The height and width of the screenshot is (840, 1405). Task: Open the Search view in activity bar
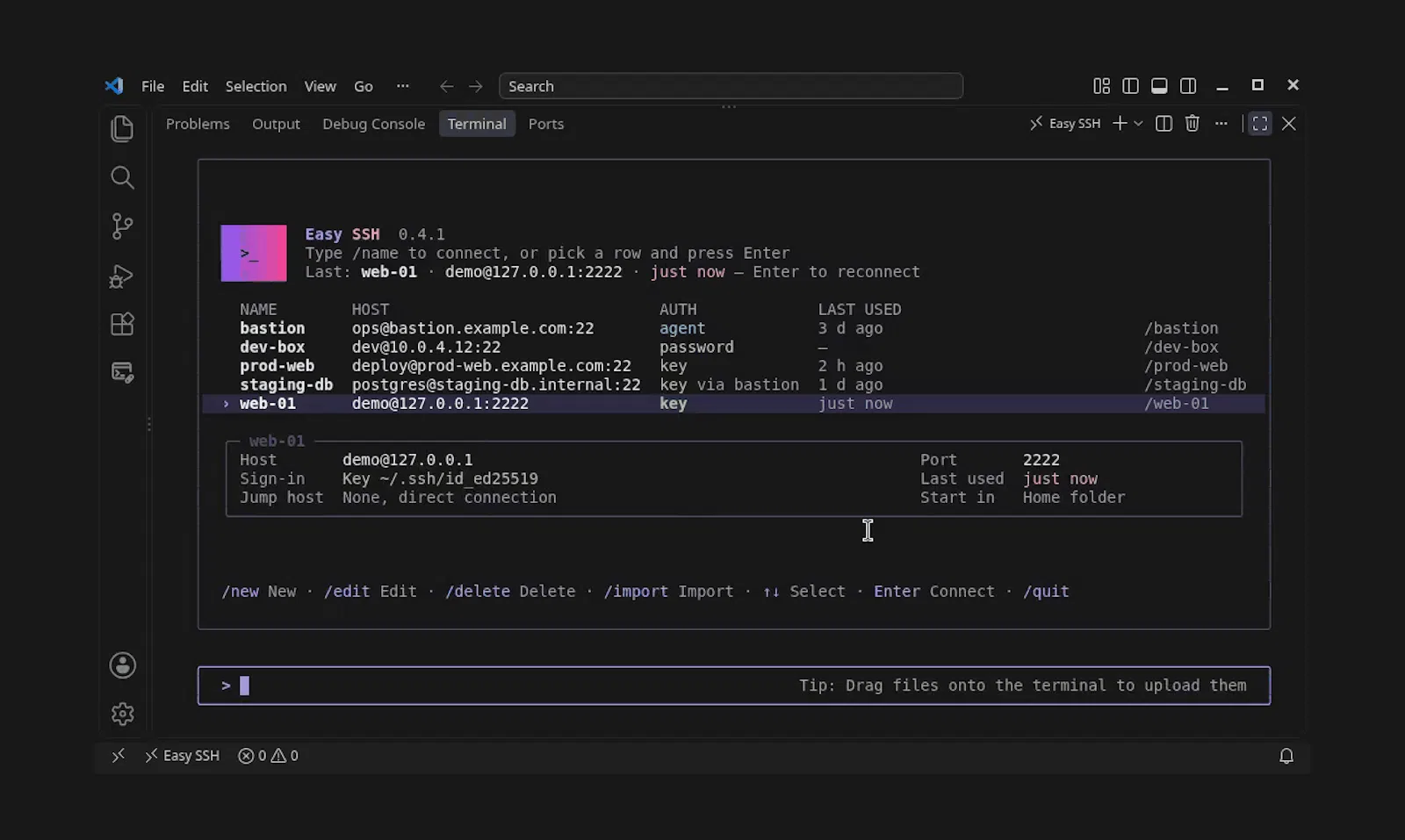click(122, 177)
